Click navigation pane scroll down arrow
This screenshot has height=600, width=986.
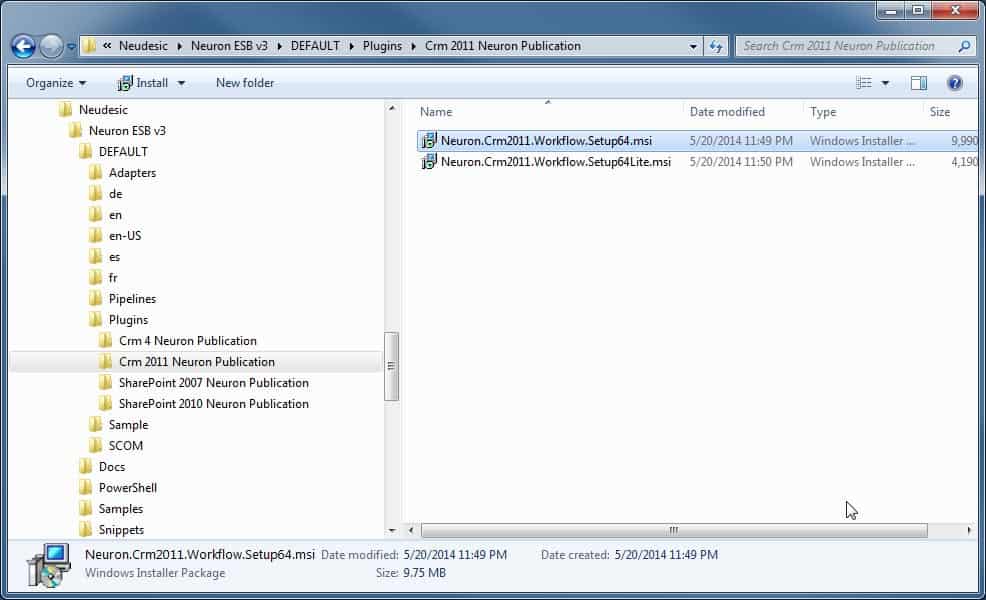[392, 530]
